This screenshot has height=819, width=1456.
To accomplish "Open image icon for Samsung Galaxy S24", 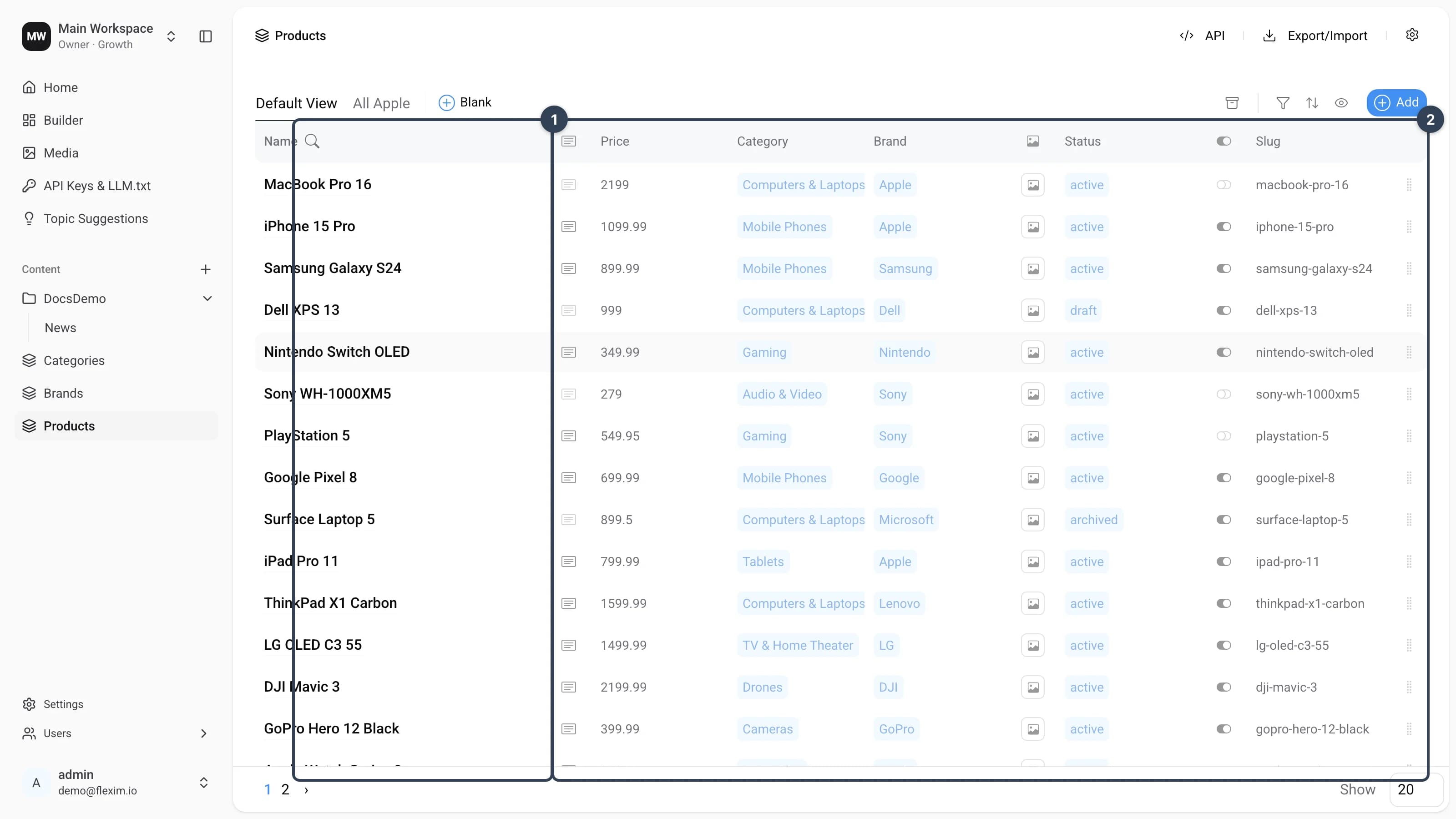I will tap(1033, 268).
